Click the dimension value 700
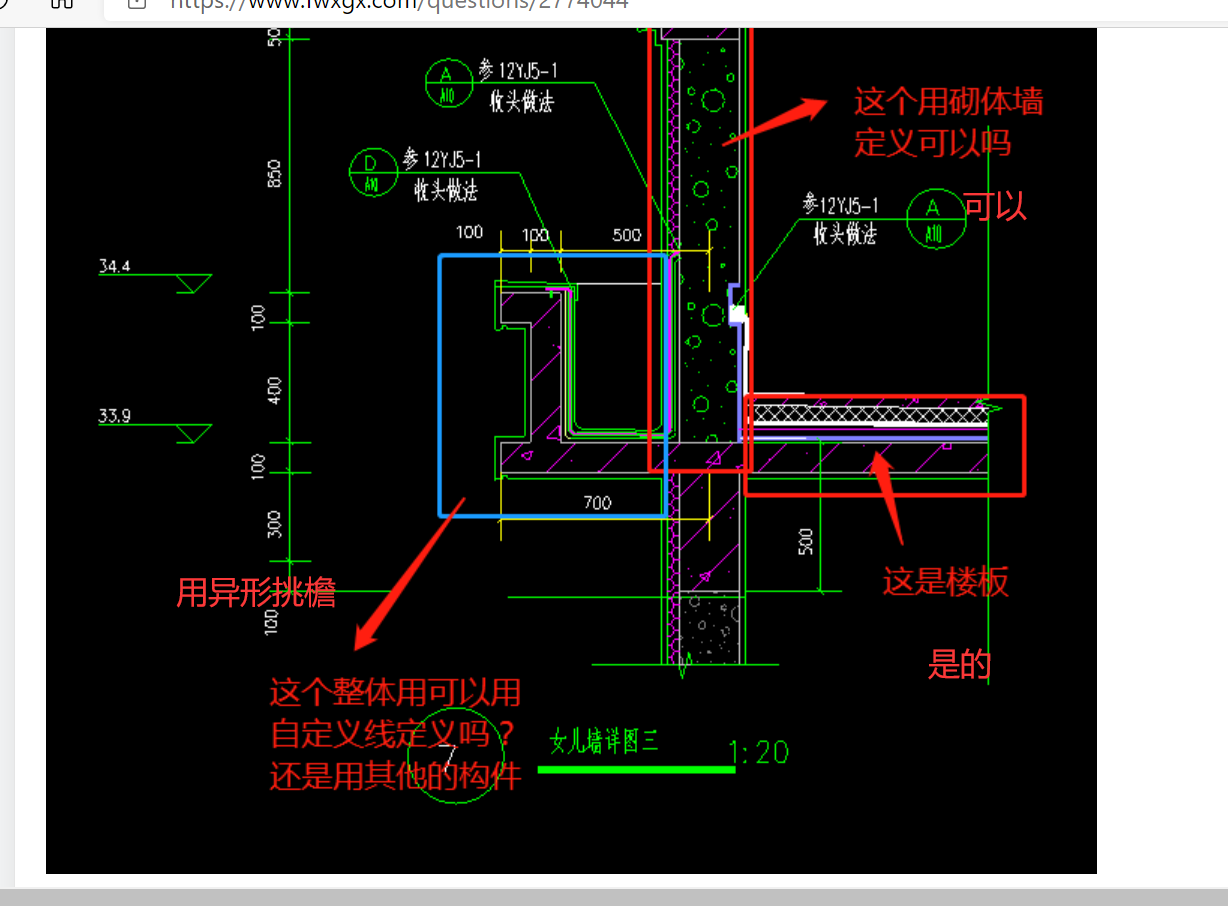 597,503
